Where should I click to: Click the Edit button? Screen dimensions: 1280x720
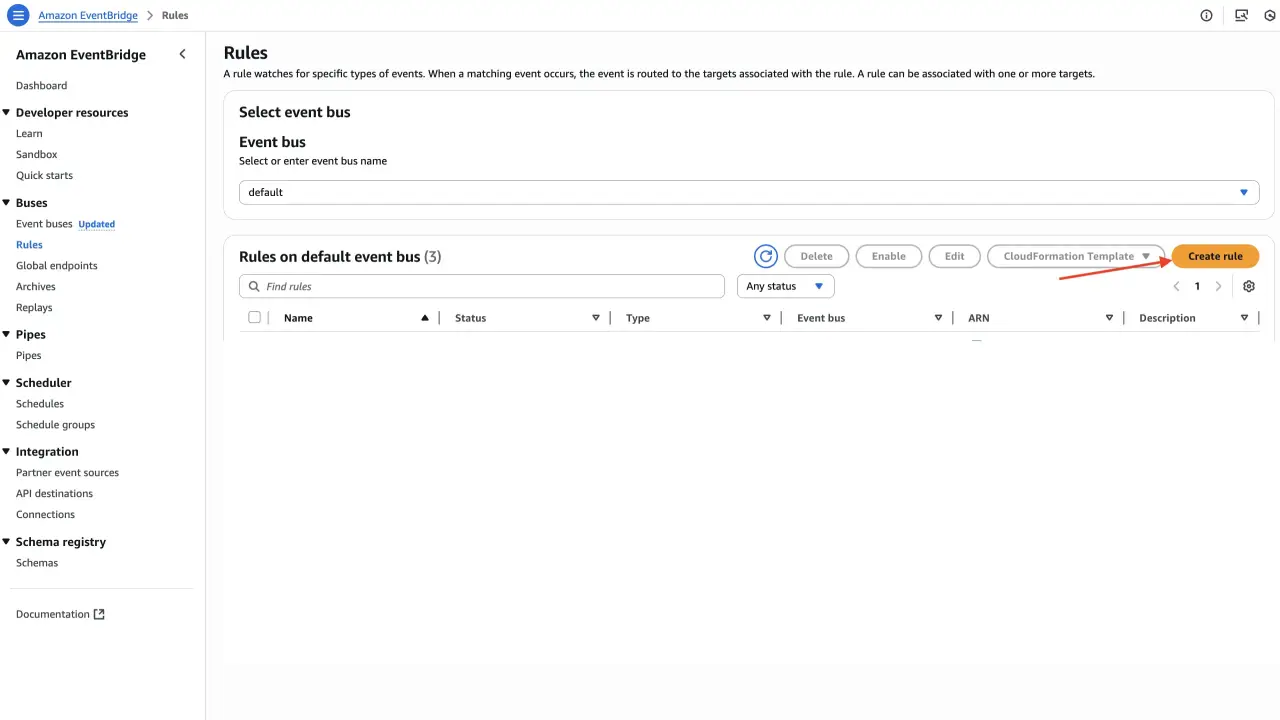point(955,257)
